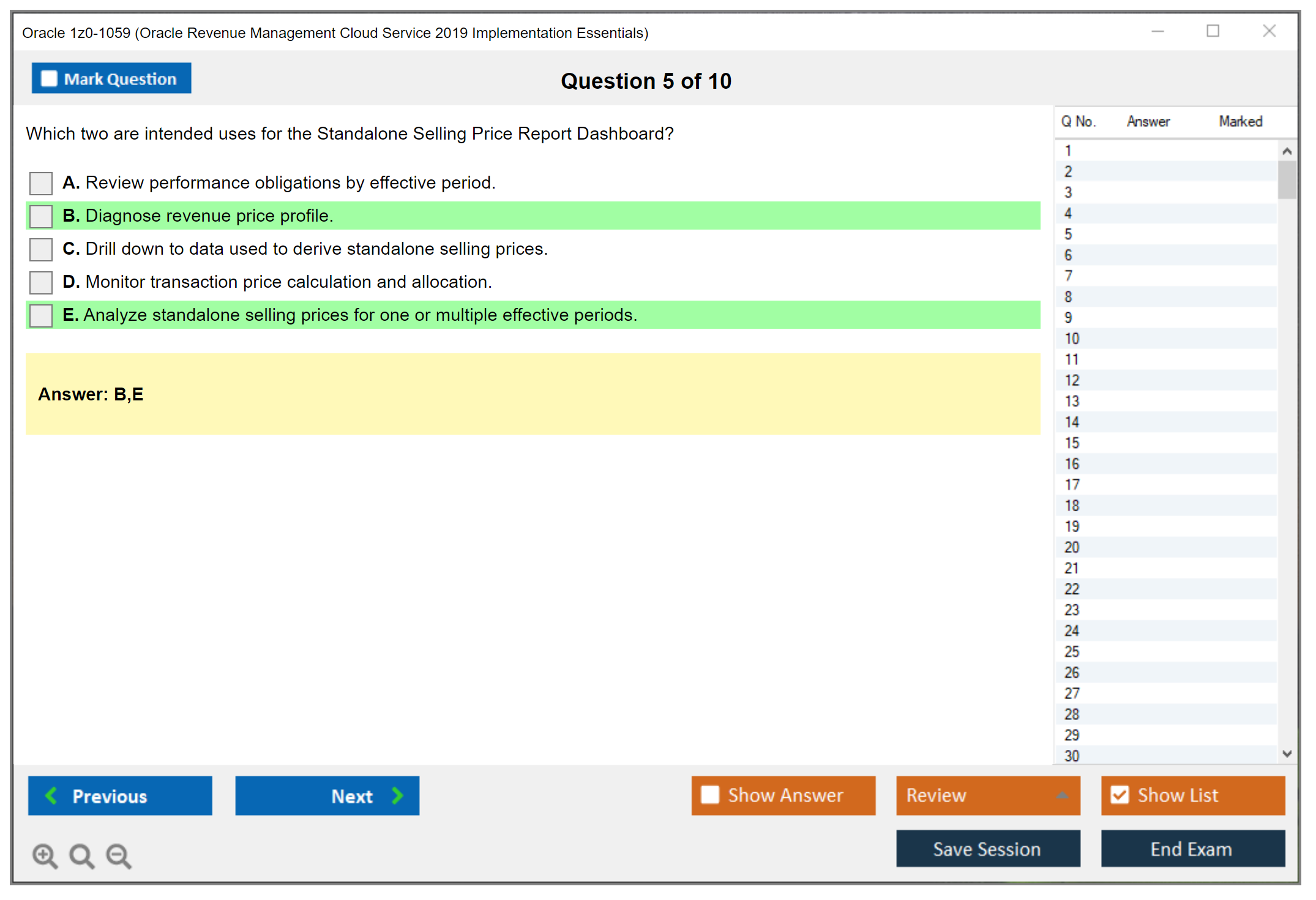Click the minimize icon in the title bar

(1157, 31)
